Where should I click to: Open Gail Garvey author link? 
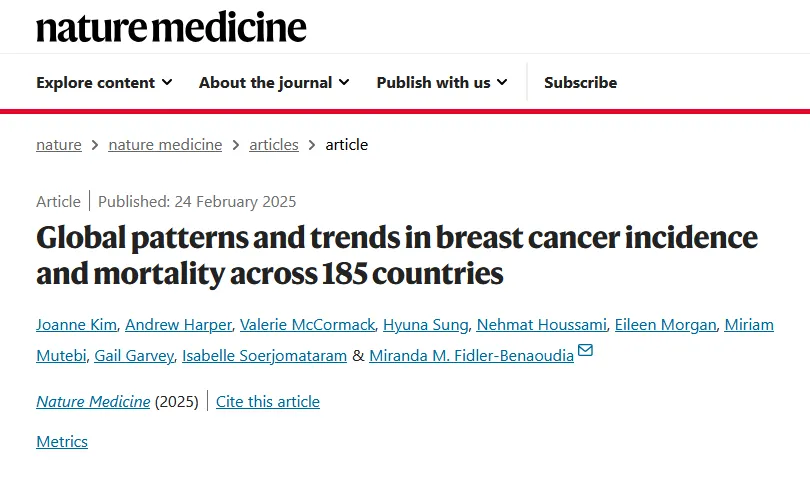pos(134,356)
